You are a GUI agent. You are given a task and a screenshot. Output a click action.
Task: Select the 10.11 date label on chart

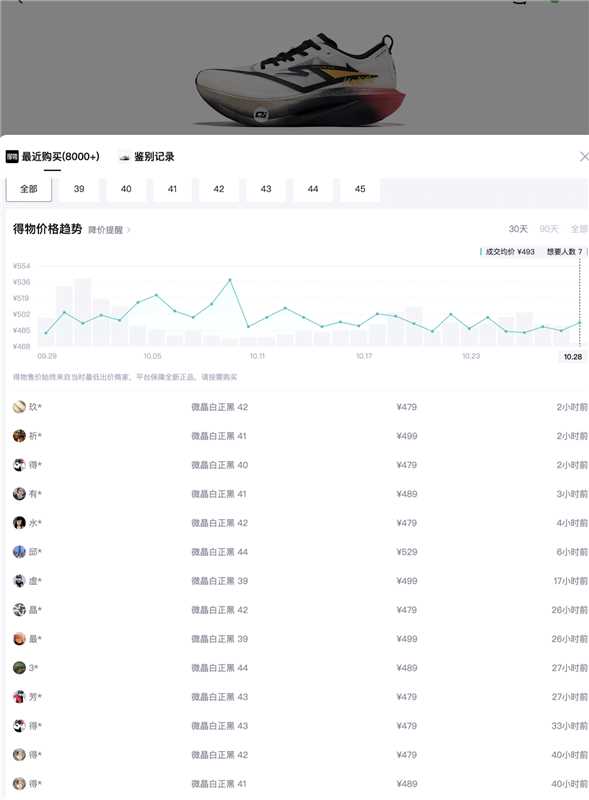(x=257, y=356)
